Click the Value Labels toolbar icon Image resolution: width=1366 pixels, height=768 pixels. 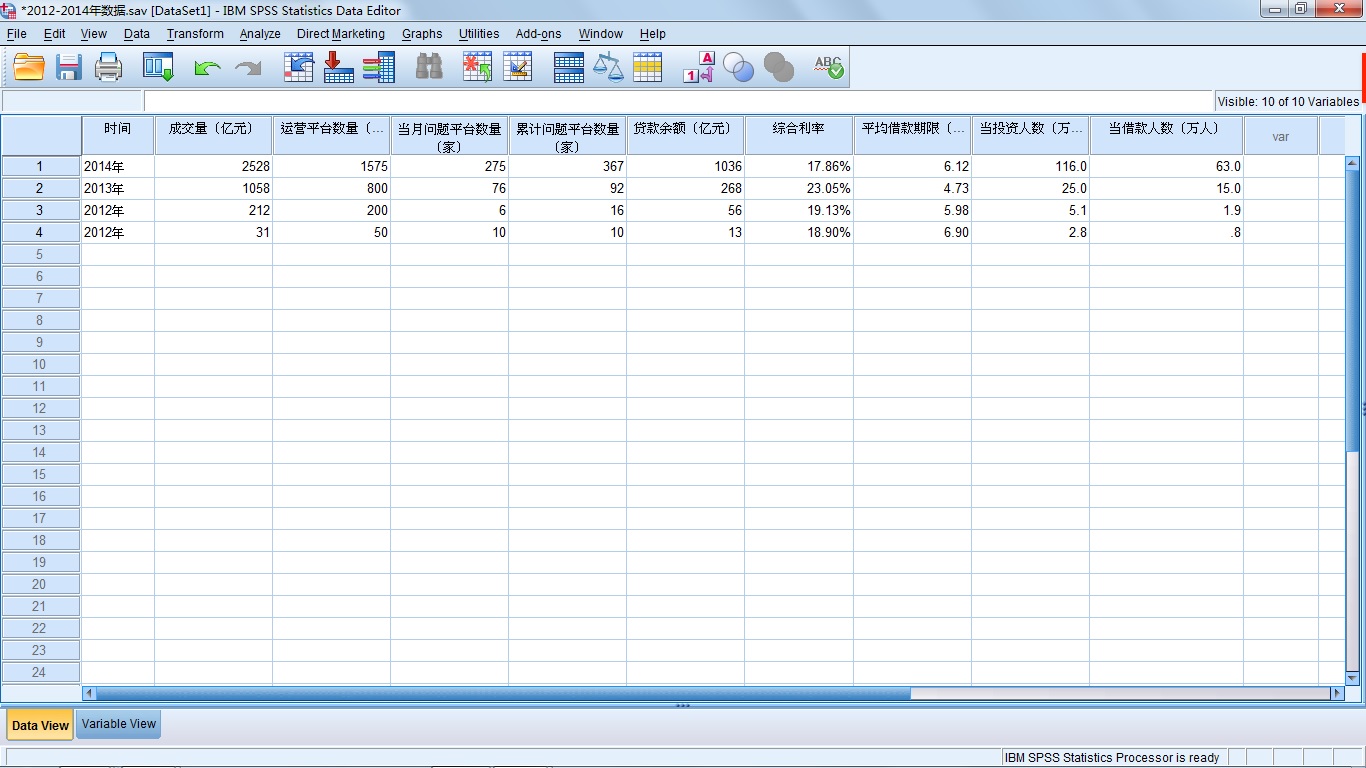pos(698,67)
